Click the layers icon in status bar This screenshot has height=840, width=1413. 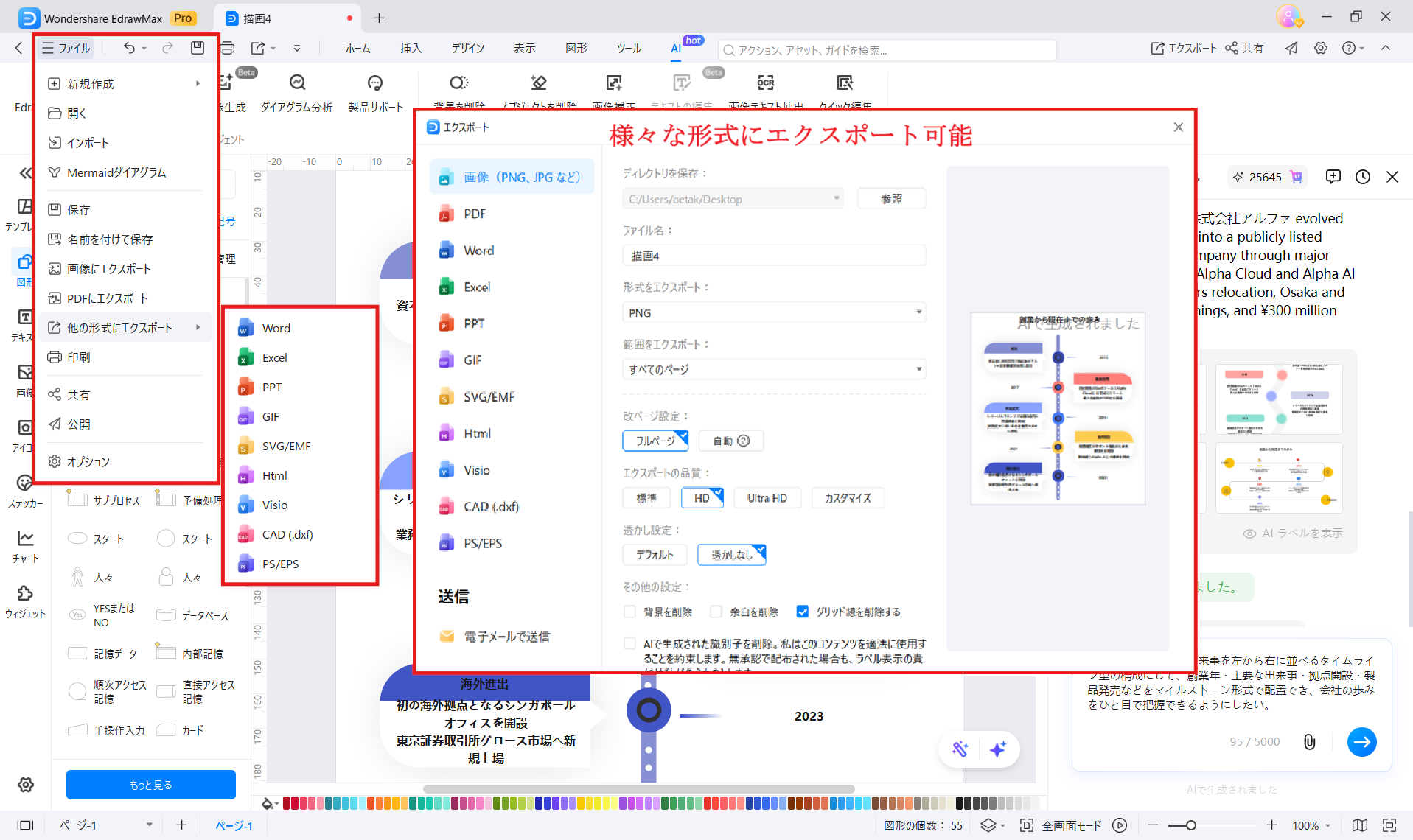tap(988, 825)
